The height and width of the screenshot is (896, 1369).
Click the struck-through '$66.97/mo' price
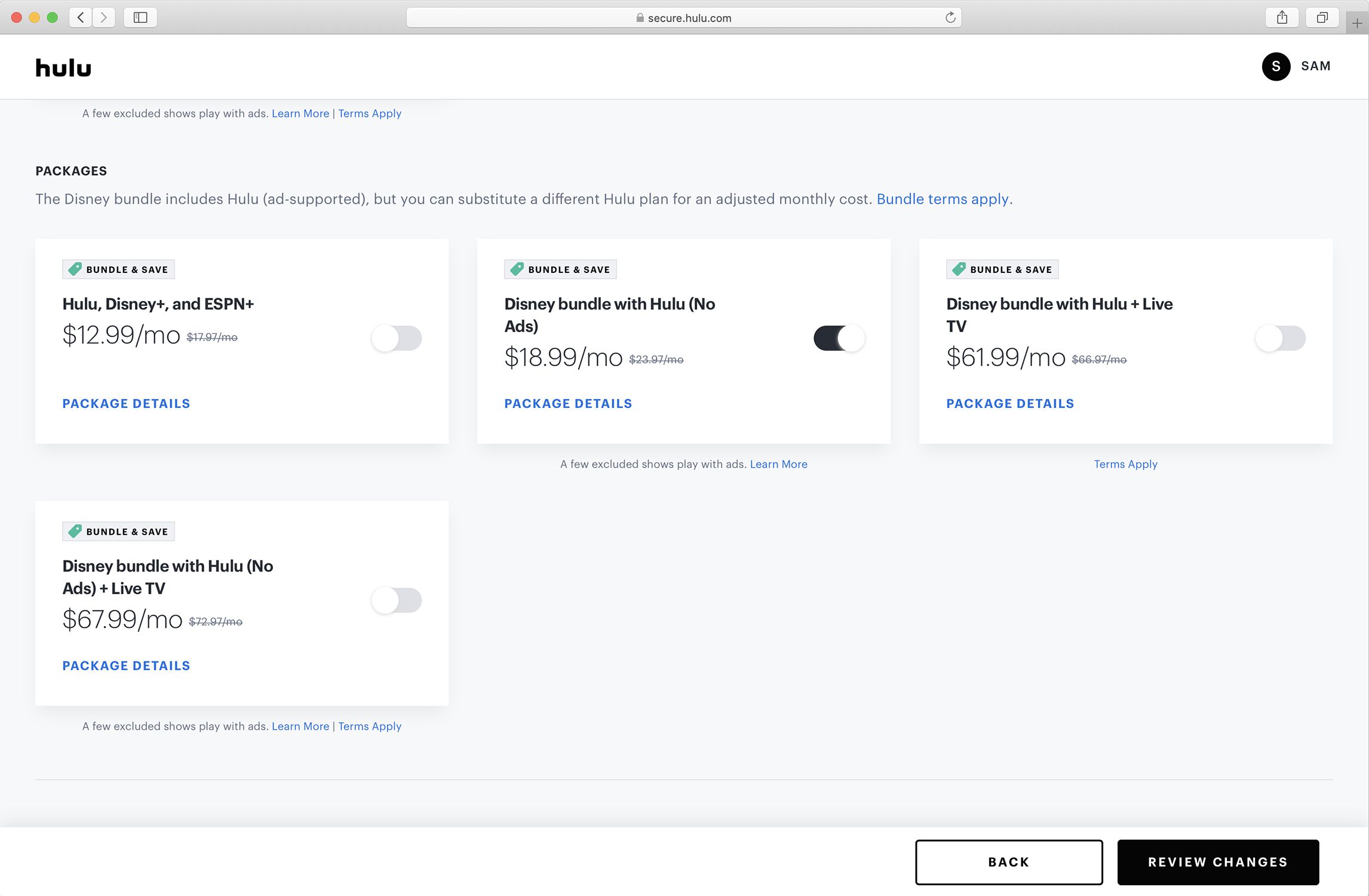point(1099,360)
